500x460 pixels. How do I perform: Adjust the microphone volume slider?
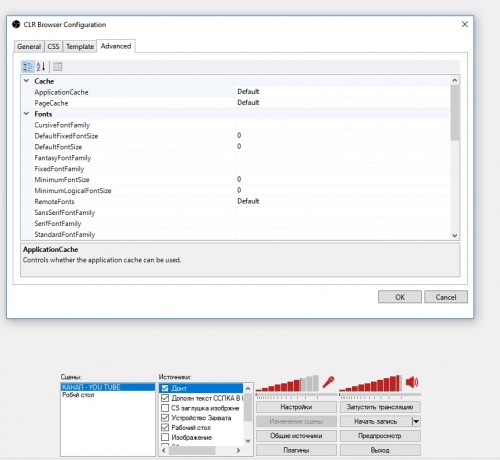point(297,395)
